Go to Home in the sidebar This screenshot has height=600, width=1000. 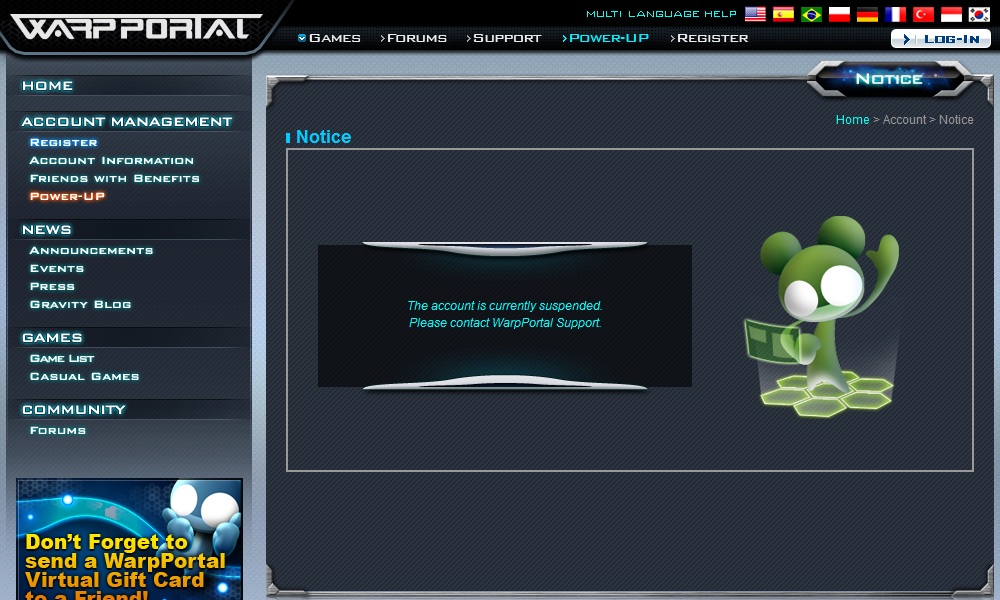[47, 85]
